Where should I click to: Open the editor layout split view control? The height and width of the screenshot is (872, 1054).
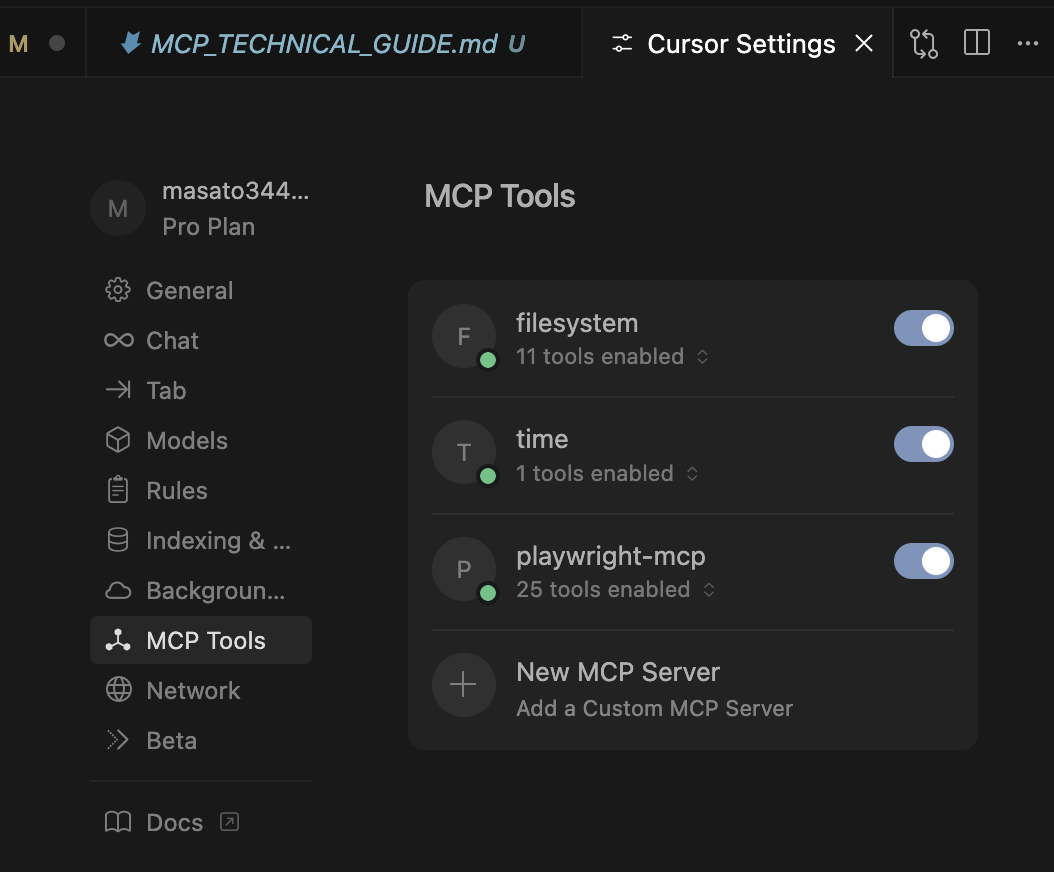tap(976, 43)
